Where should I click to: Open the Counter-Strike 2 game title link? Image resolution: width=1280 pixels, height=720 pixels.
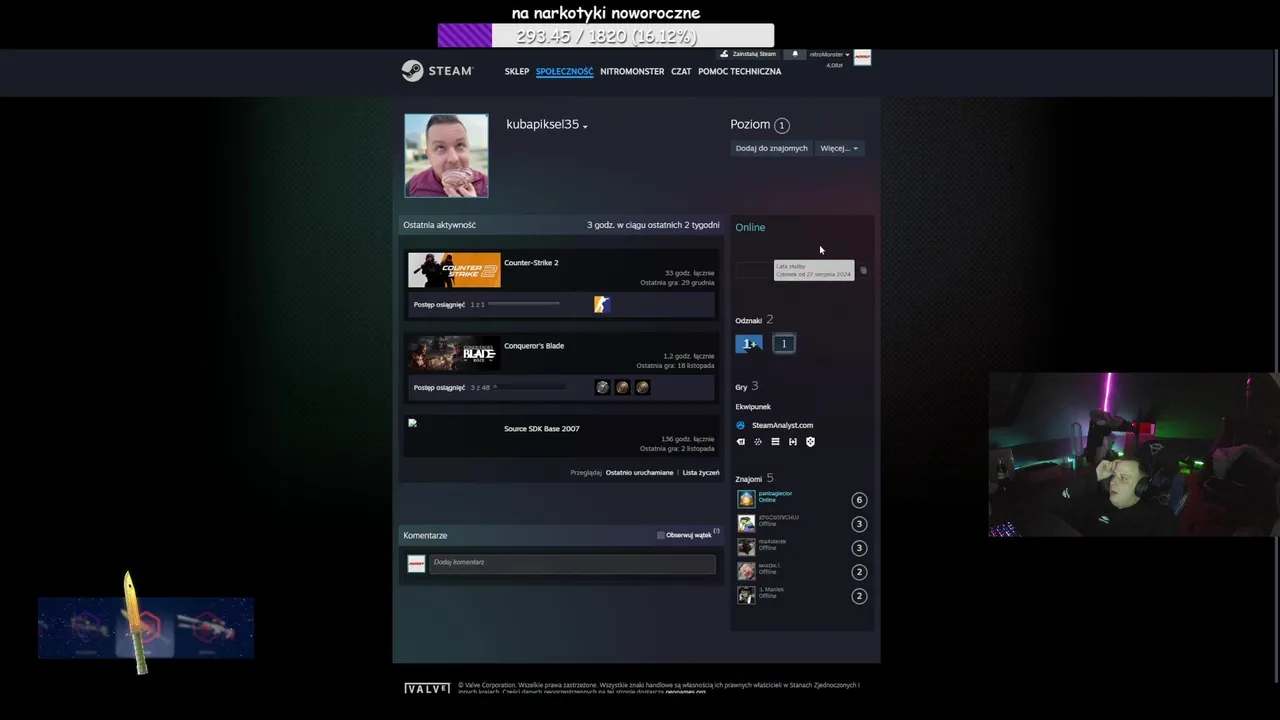click(x=531, y=263)
